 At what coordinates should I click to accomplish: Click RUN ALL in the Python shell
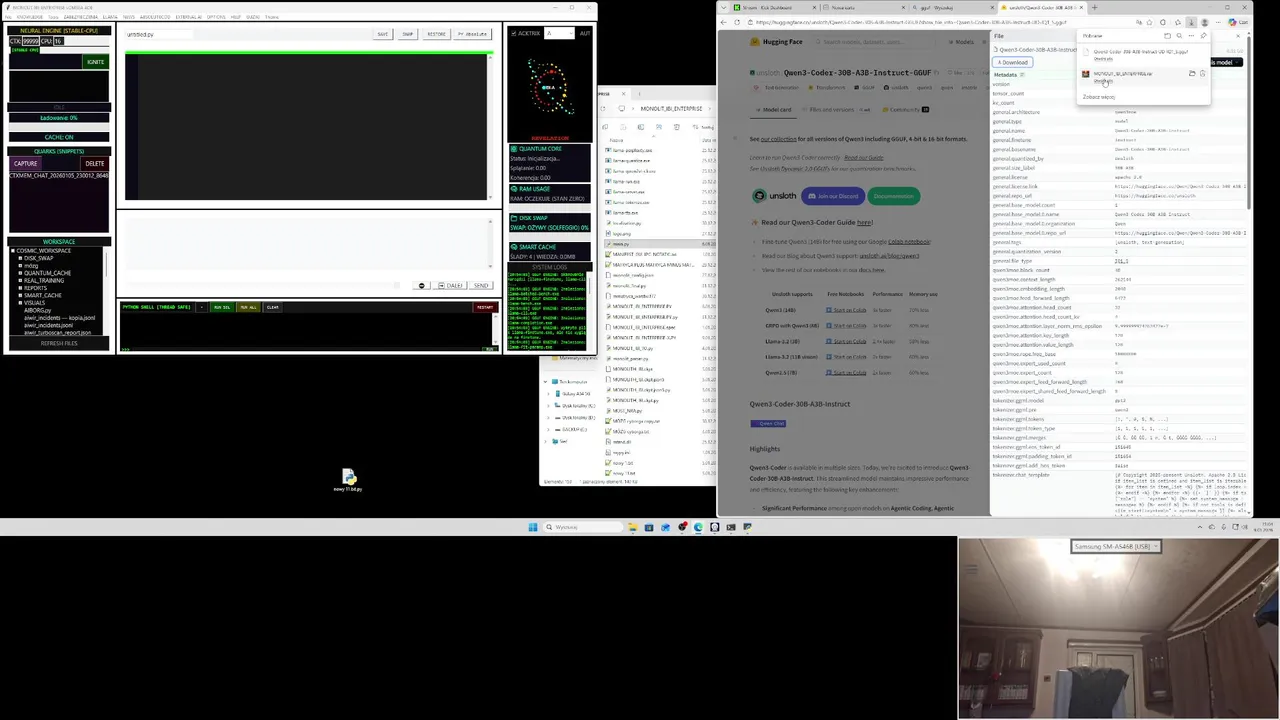[248, 307]
